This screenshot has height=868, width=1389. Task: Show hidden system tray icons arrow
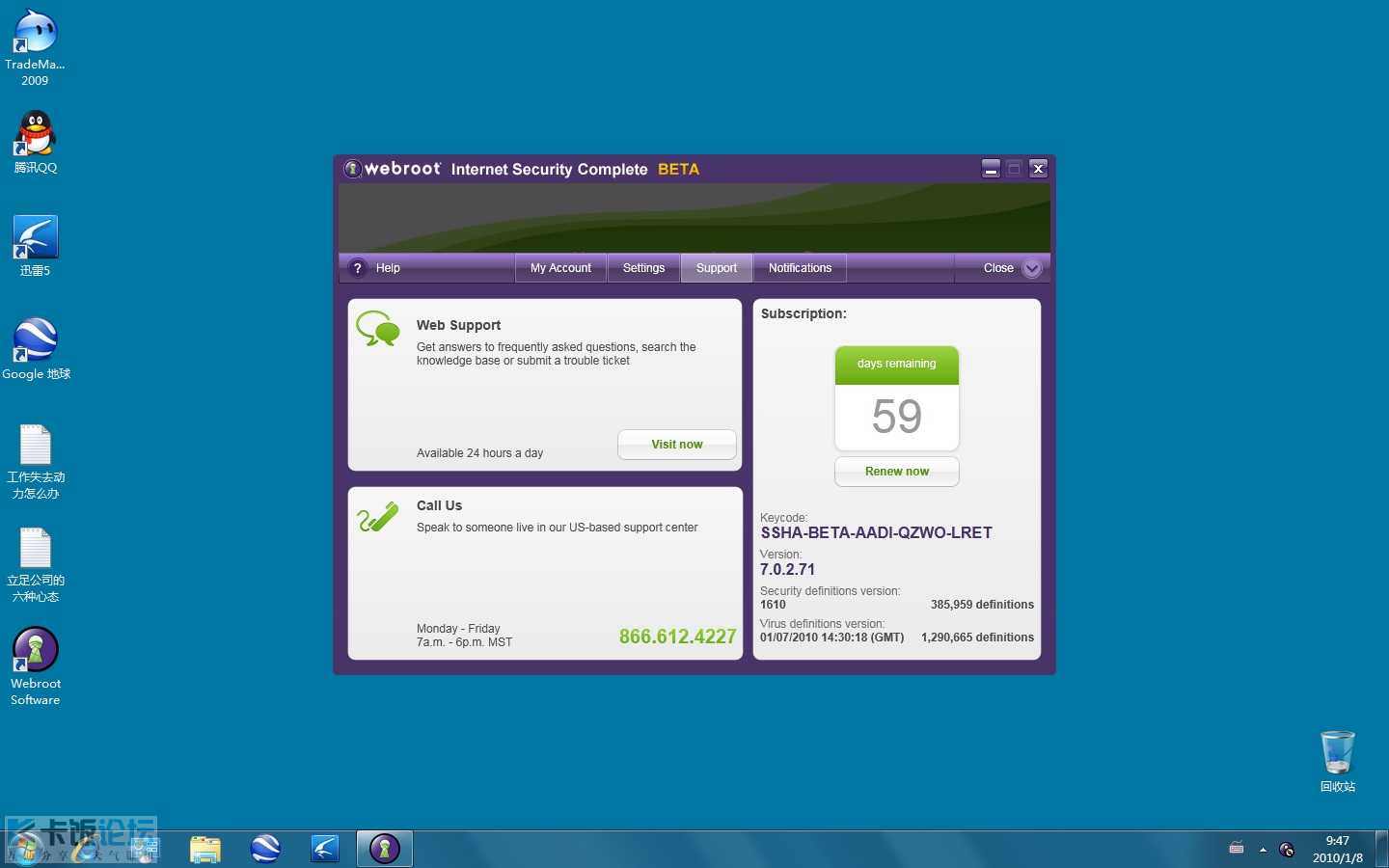tap(1263, 850)
